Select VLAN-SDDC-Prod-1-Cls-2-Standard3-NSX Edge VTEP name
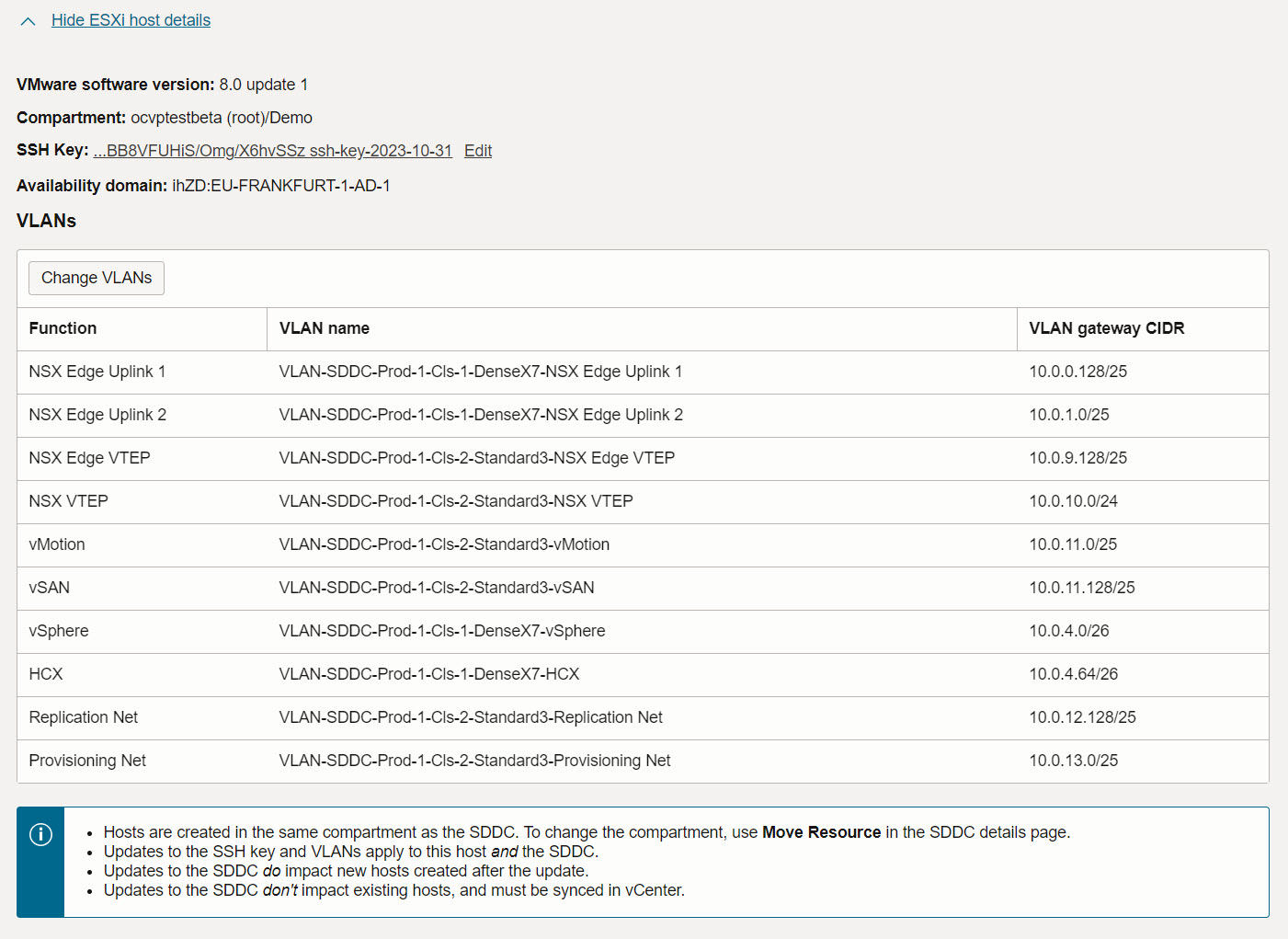Image resolution: width=1288 pixels, height=939 pixels. [477, 458]
